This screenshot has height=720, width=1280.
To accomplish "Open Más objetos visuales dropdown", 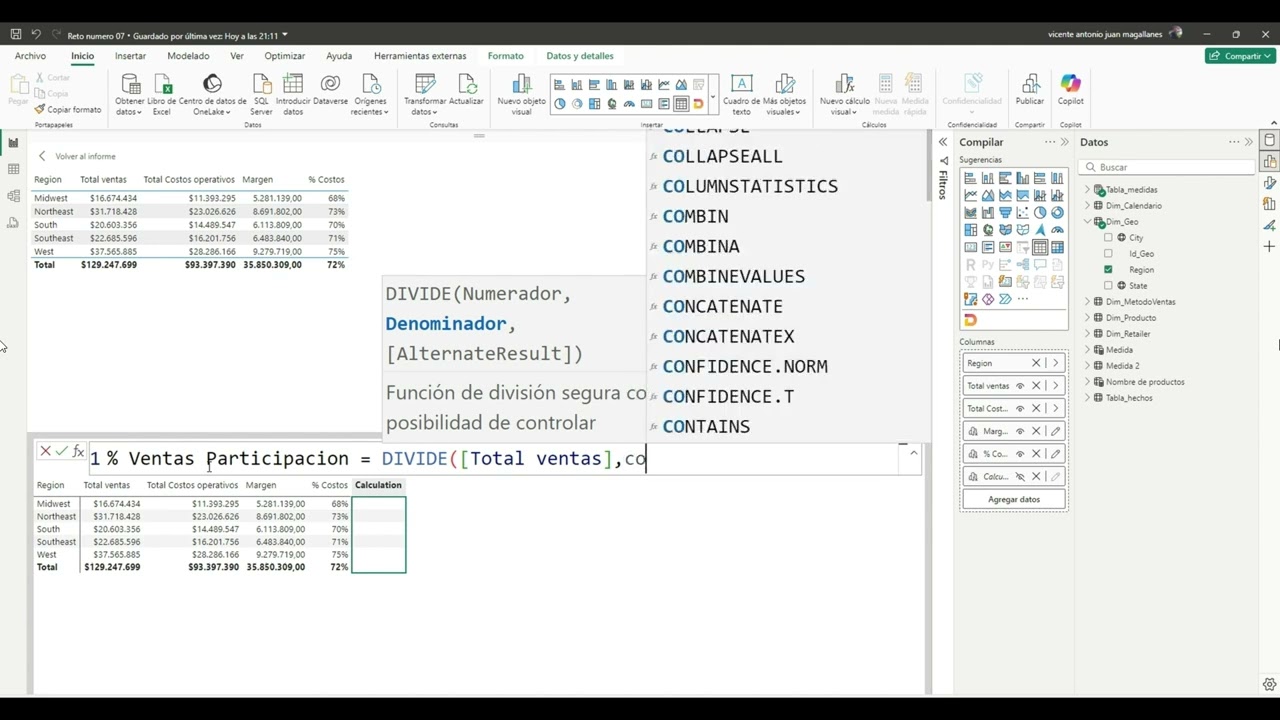I will point(783,96).
